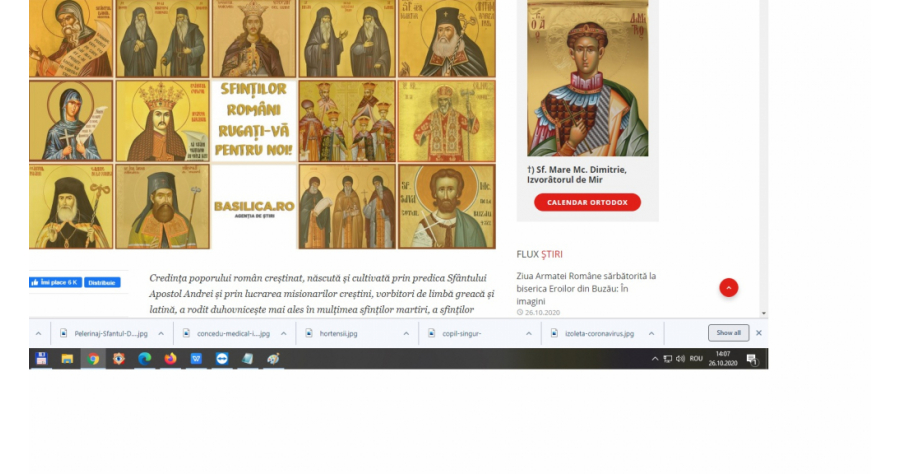900x474 pixels.
Task: Switch to Google Chrome in taskbar
Action: click(93, 359)
